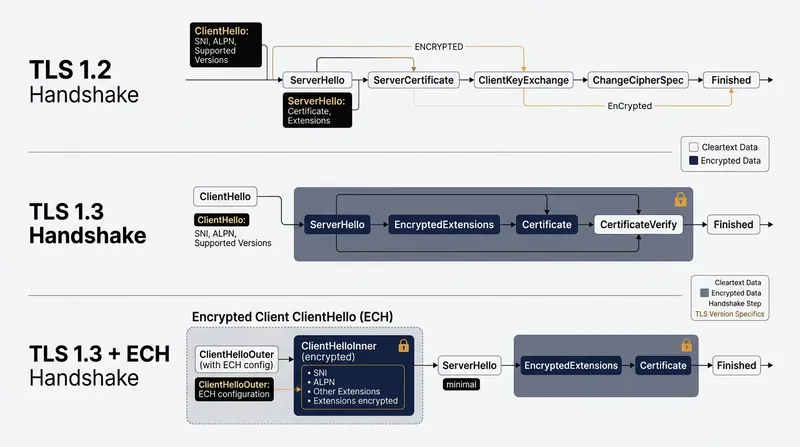Click lock icon above ECH row Certificate box
This screenshot has width=800, height=447.
[687, 345]
